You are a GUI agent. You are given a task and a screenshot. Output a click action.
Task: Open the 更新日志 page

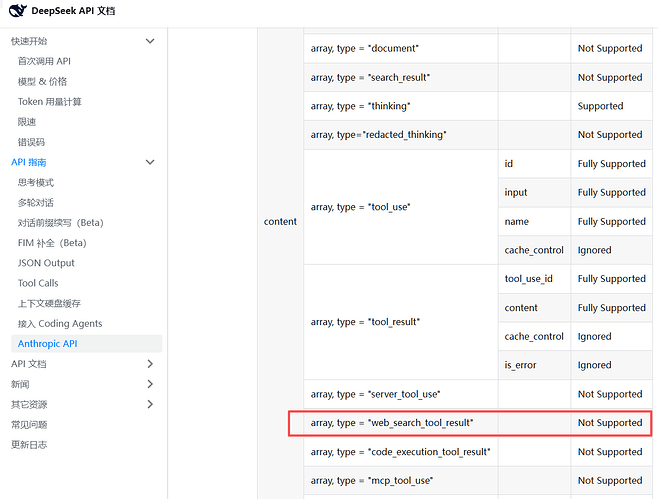[x=29, y=444]
